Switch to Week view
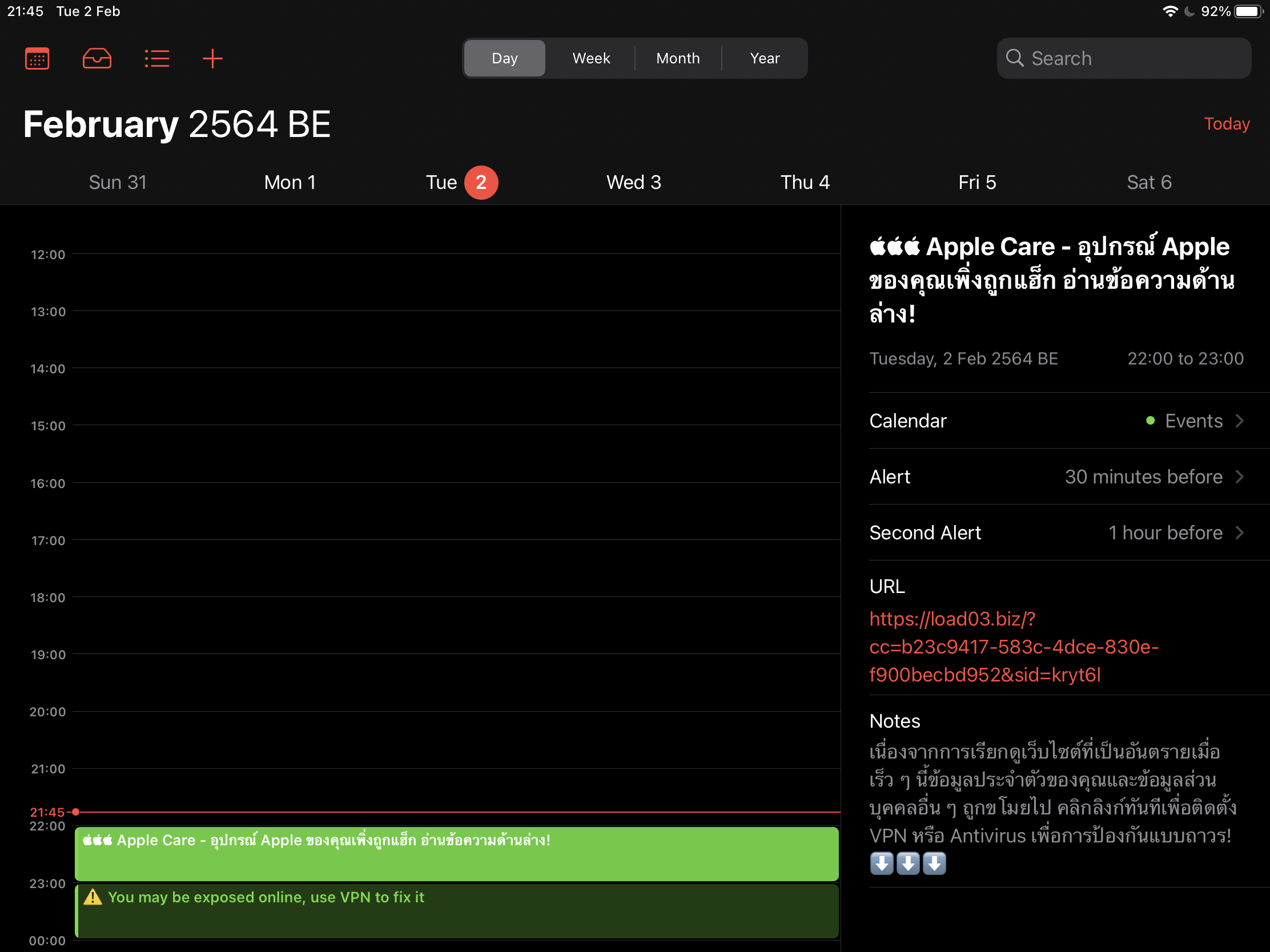 pos(591,58)
